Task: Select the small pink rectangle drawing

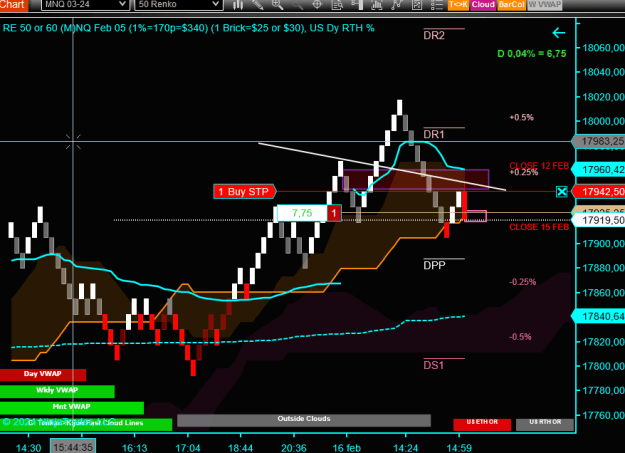Action: (x=476, y=216)
